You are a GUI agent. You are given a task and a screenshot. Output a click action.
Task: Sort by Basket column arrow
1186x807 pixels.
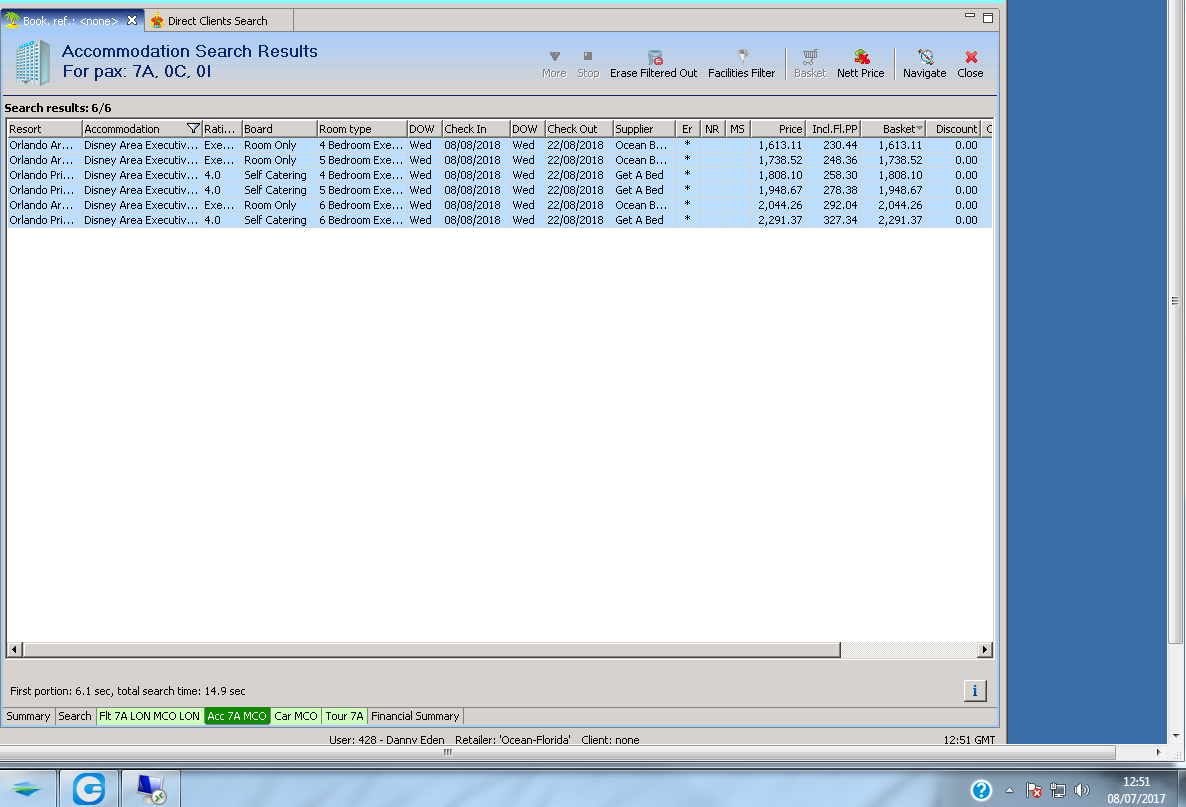point(920,129)
